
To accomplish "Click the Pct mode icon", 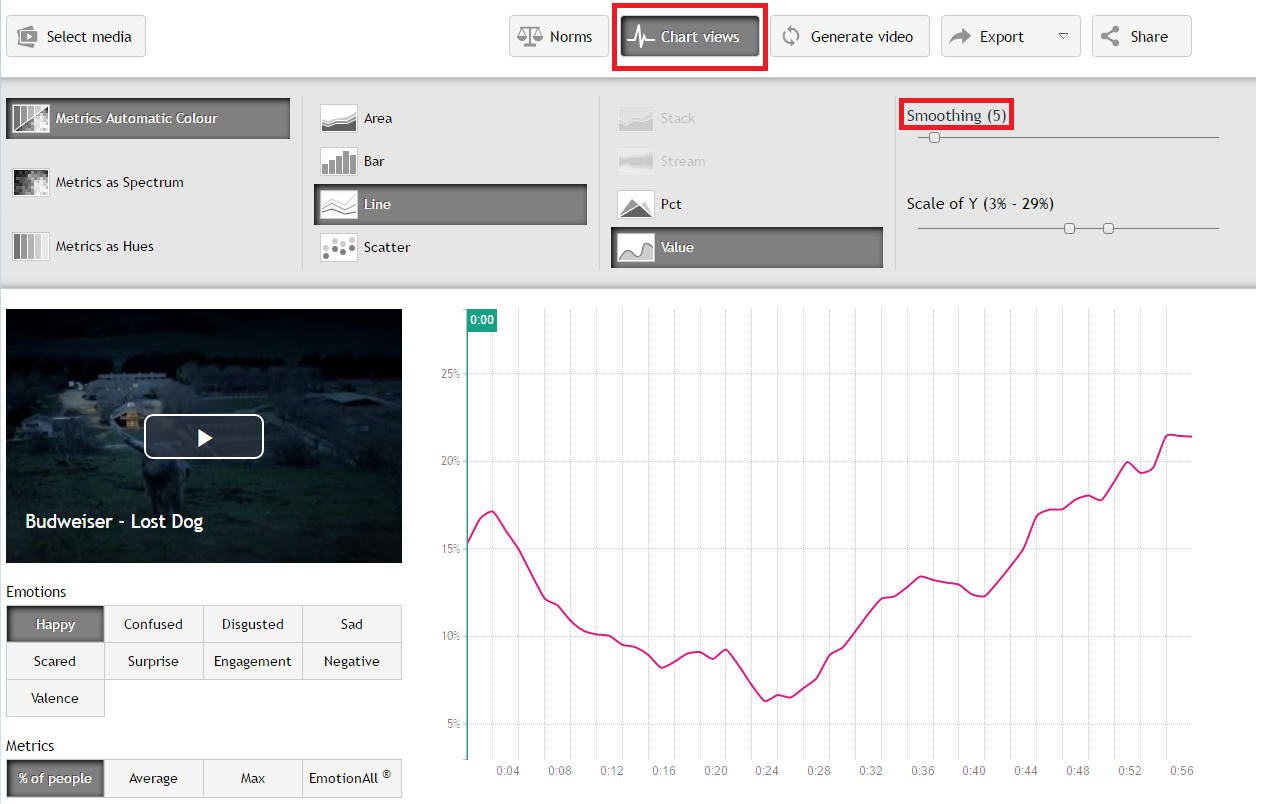I will coord(636,204).
